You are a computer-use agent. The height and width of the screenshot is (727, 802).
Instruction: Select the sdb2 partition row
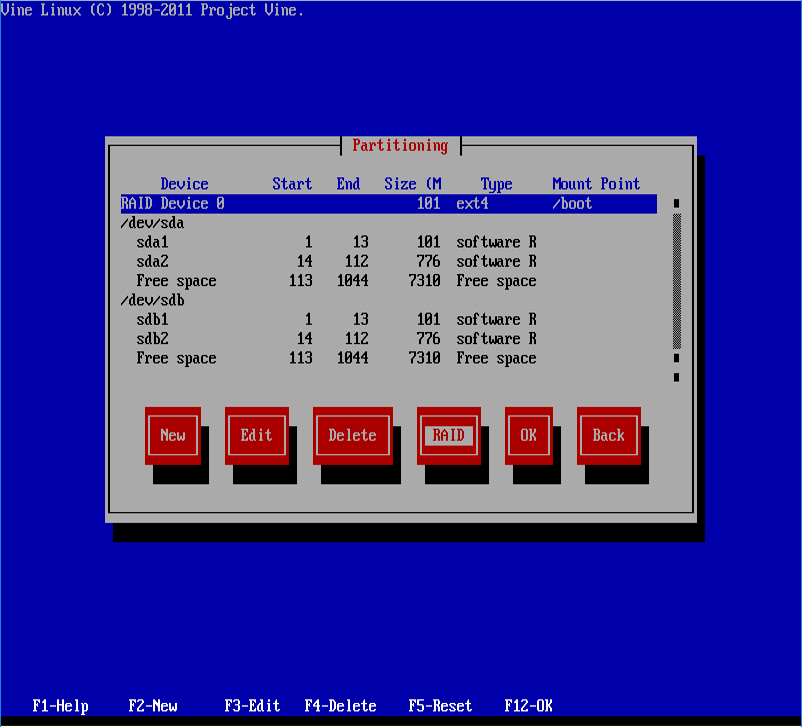(389, 339)
